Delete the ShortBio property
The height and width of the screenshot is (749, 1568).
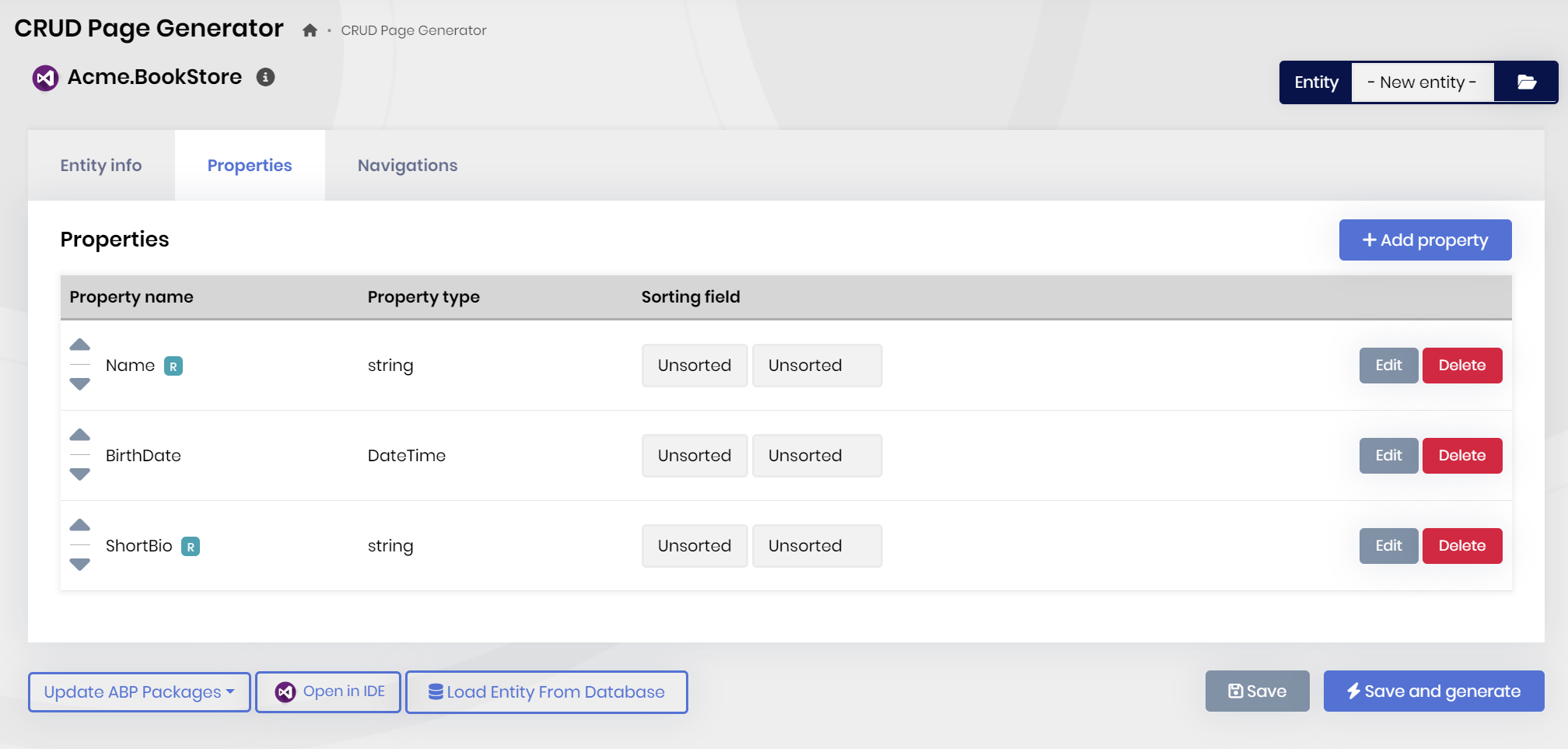[1461, 546]
